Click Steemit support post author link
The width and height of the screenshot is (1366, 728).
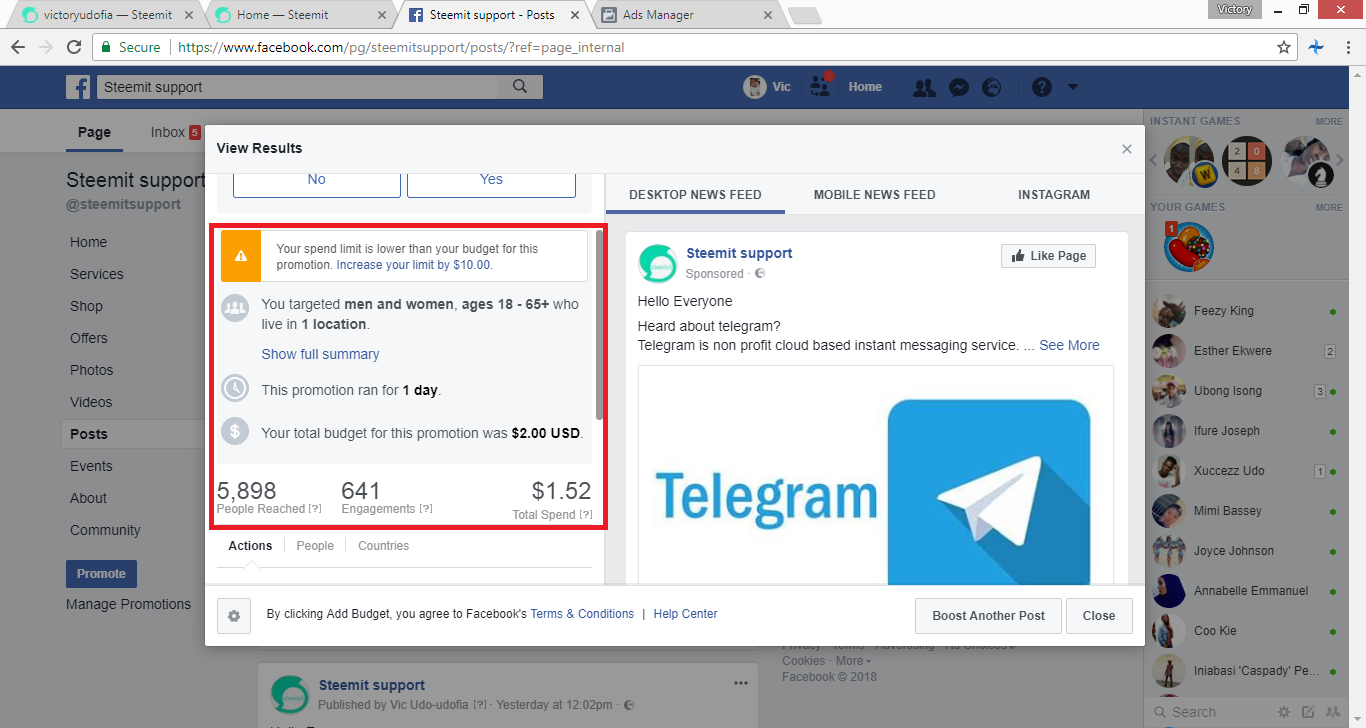click(372, 685)
